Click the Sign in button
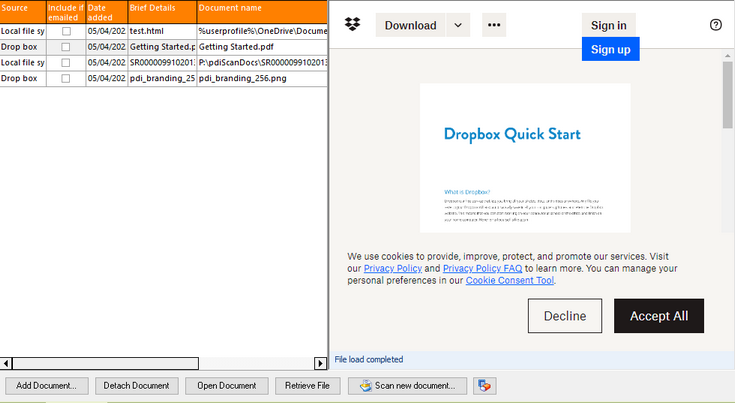Screen dimensions: 735x403 [608, 25]
